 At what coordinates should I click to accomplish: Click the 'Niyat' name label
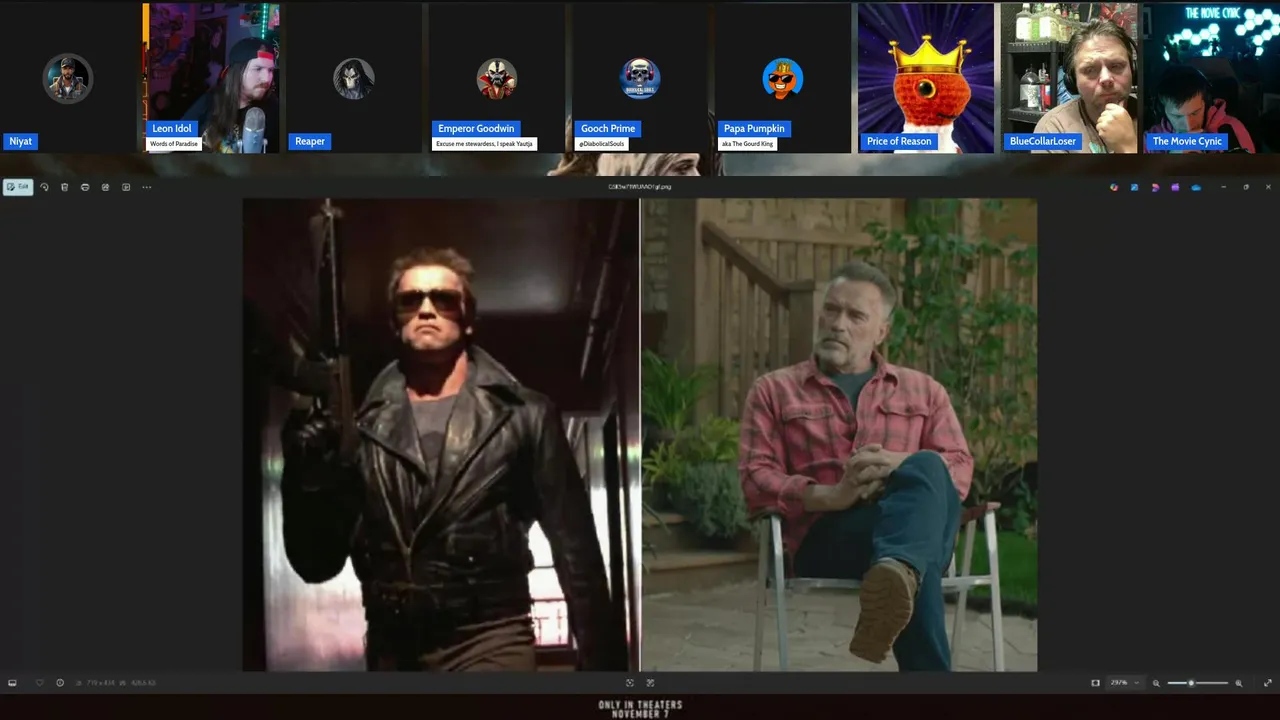pos(21,141)
